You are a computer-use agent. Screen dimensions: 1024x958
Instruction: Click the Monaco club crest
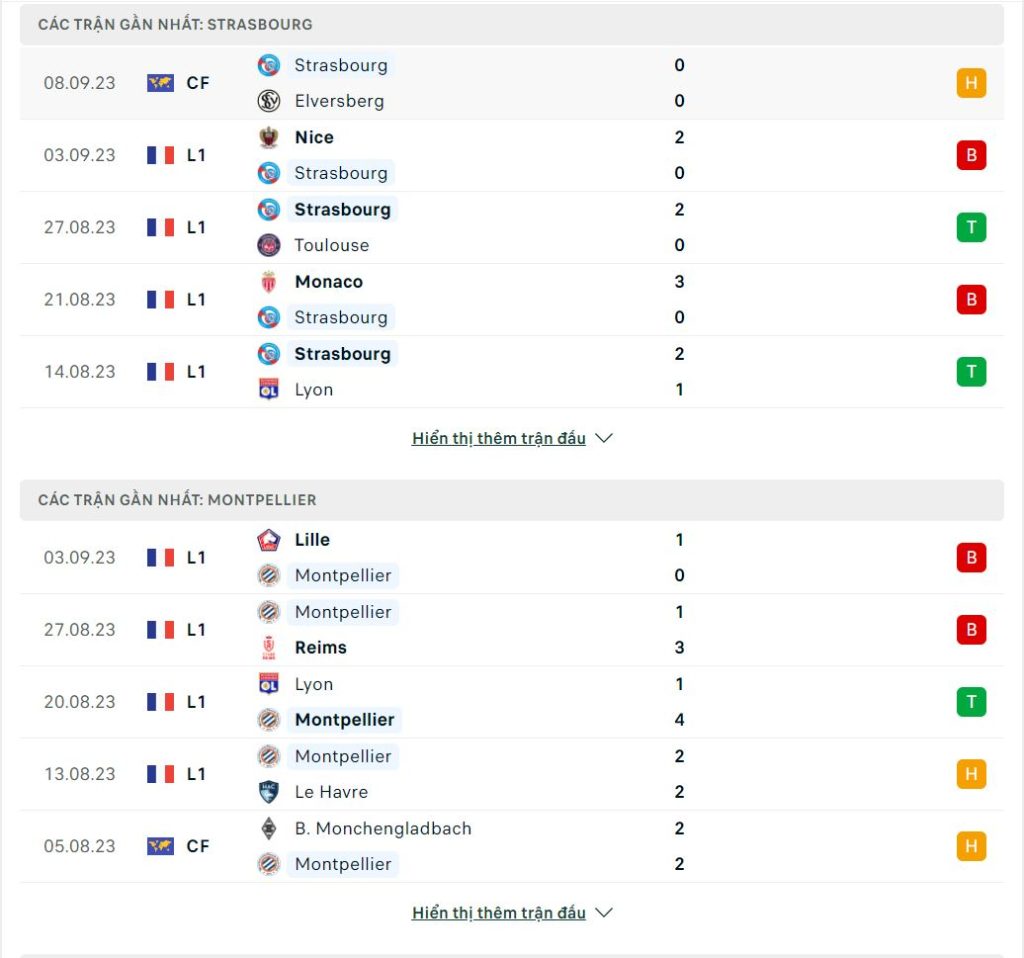[268, 281]
